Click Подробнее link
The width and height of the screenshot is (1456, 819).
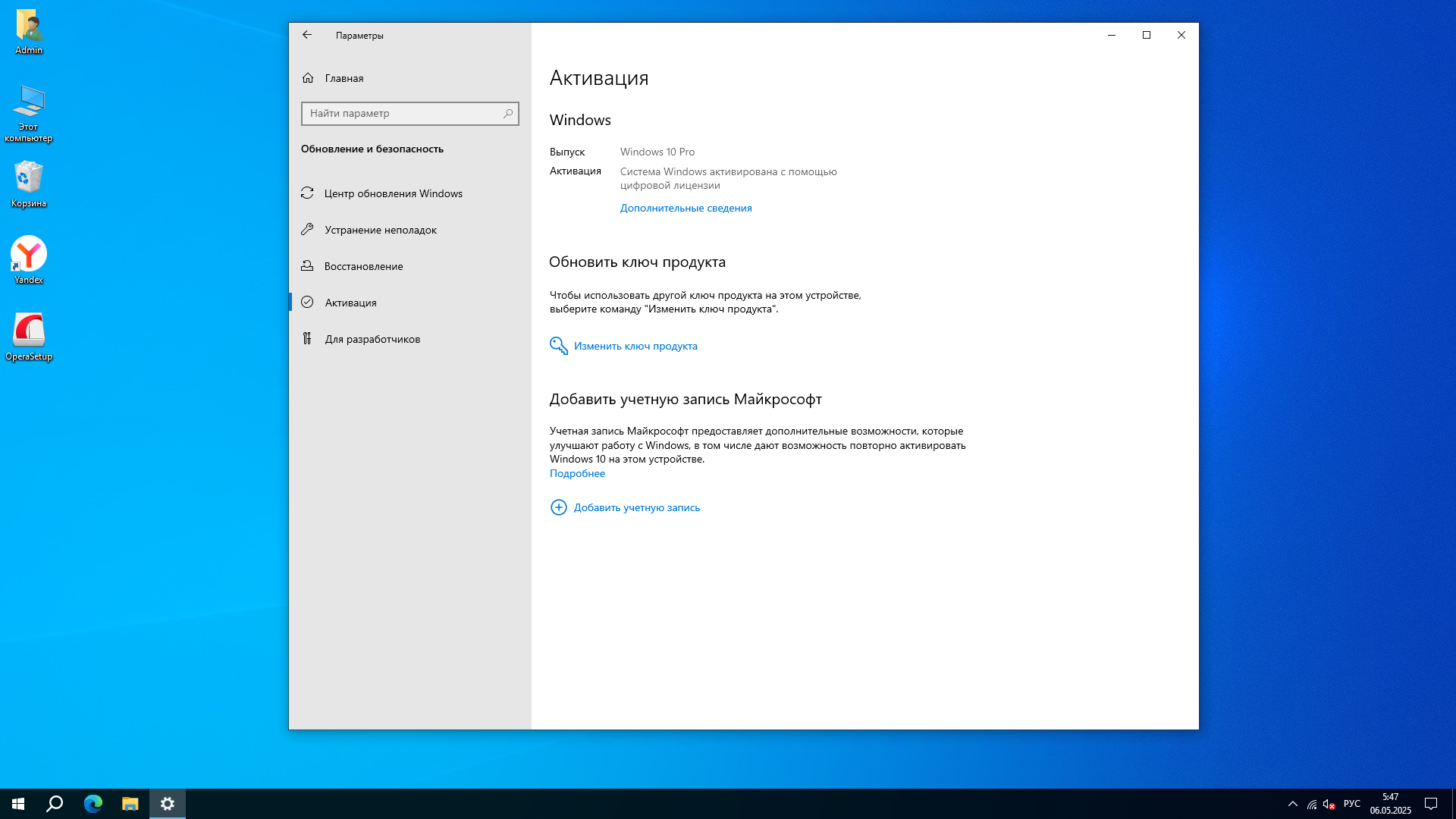pos(577,473)
